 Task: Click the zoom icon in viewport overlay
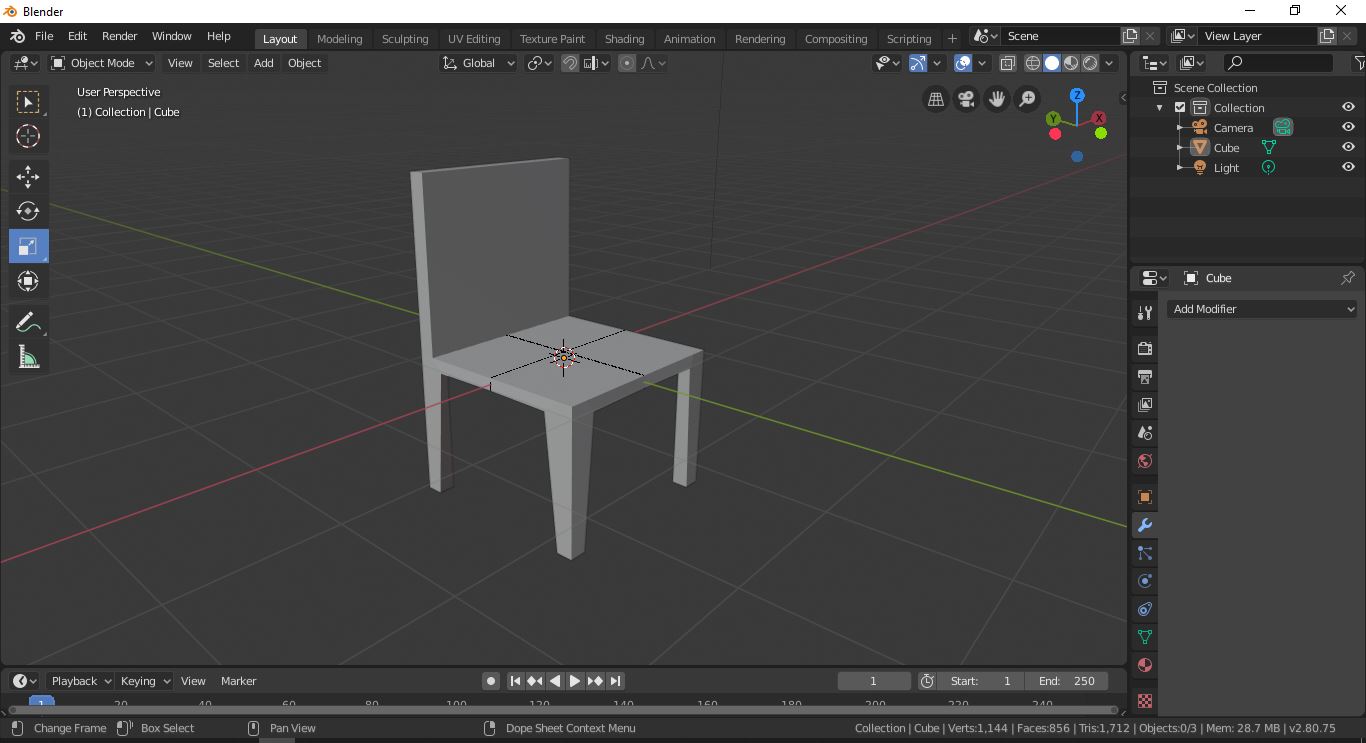tap(1027, 99)
